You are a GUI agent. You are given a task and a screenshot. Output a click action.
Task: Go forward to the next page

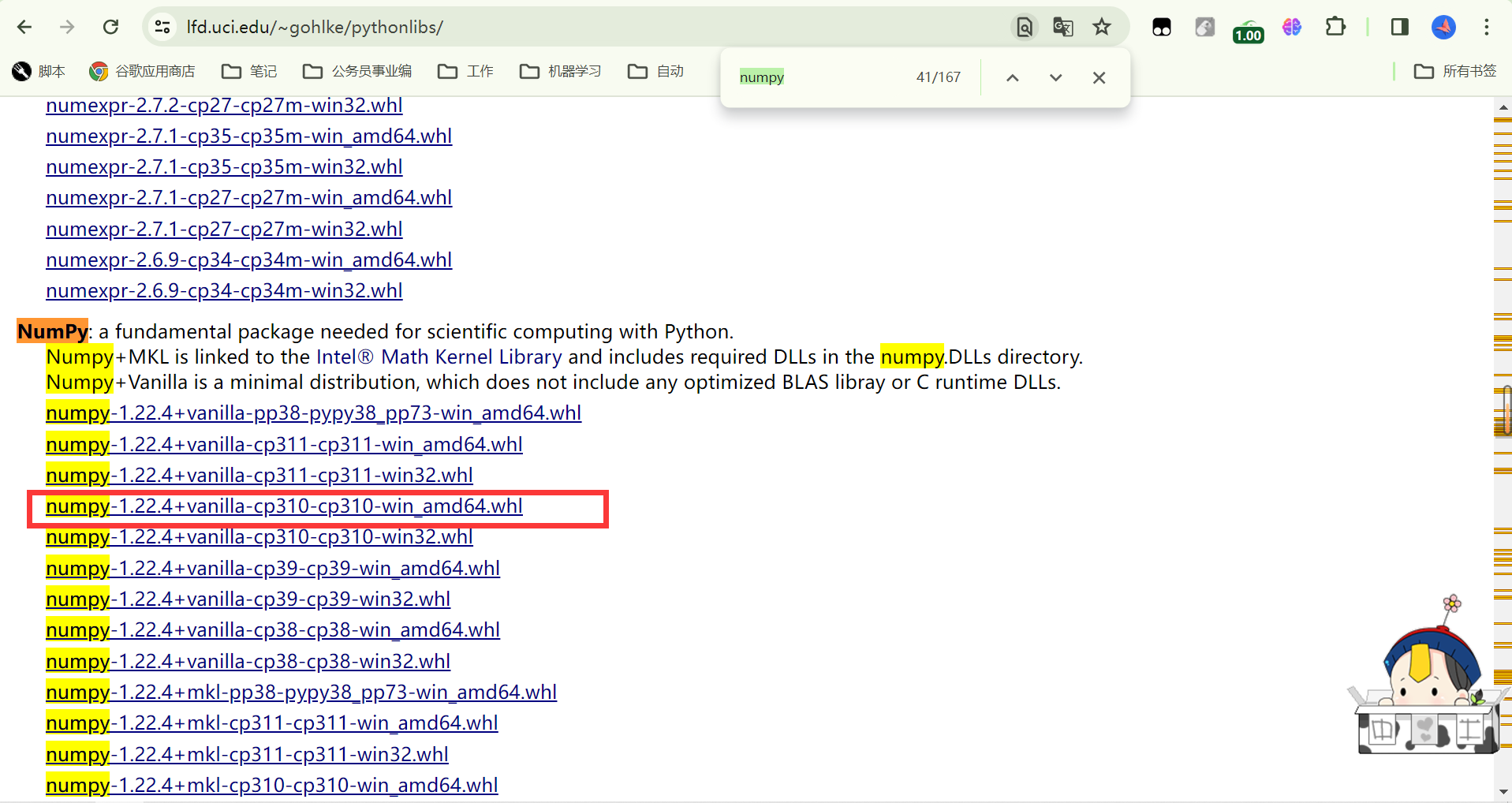[67, 28]
